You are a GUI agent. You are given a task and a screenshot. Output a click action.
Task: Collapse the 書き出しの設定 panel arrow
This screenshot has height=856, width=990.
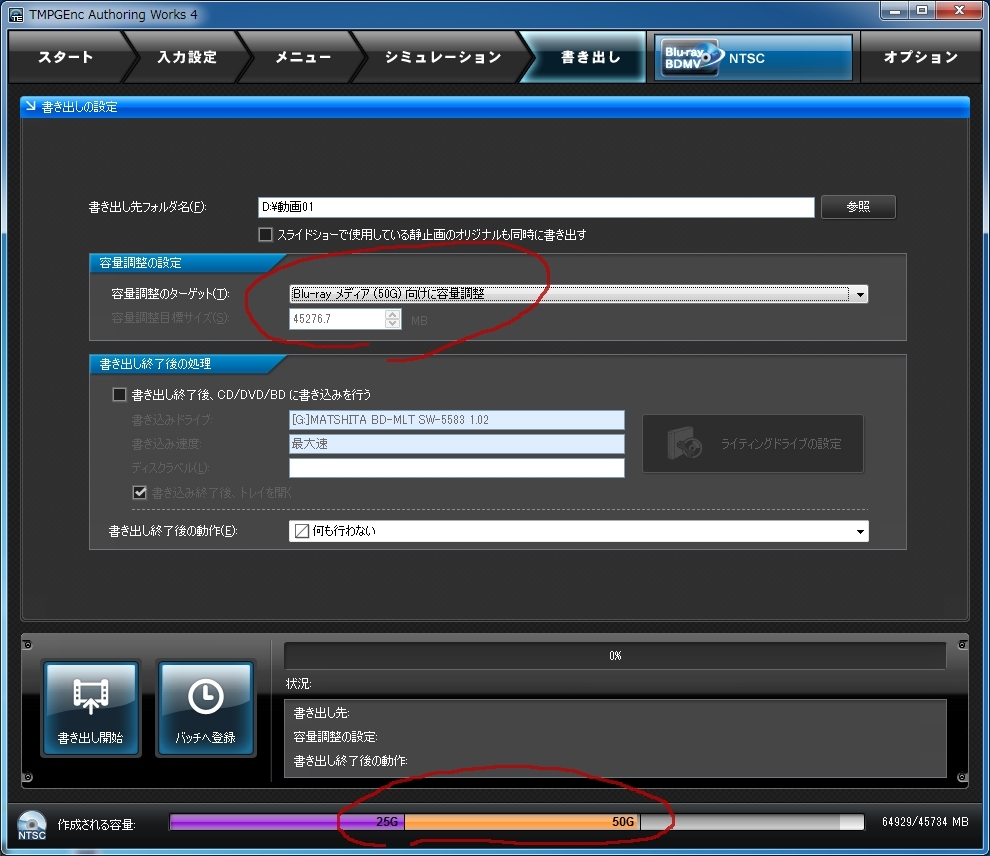point(30,106)
